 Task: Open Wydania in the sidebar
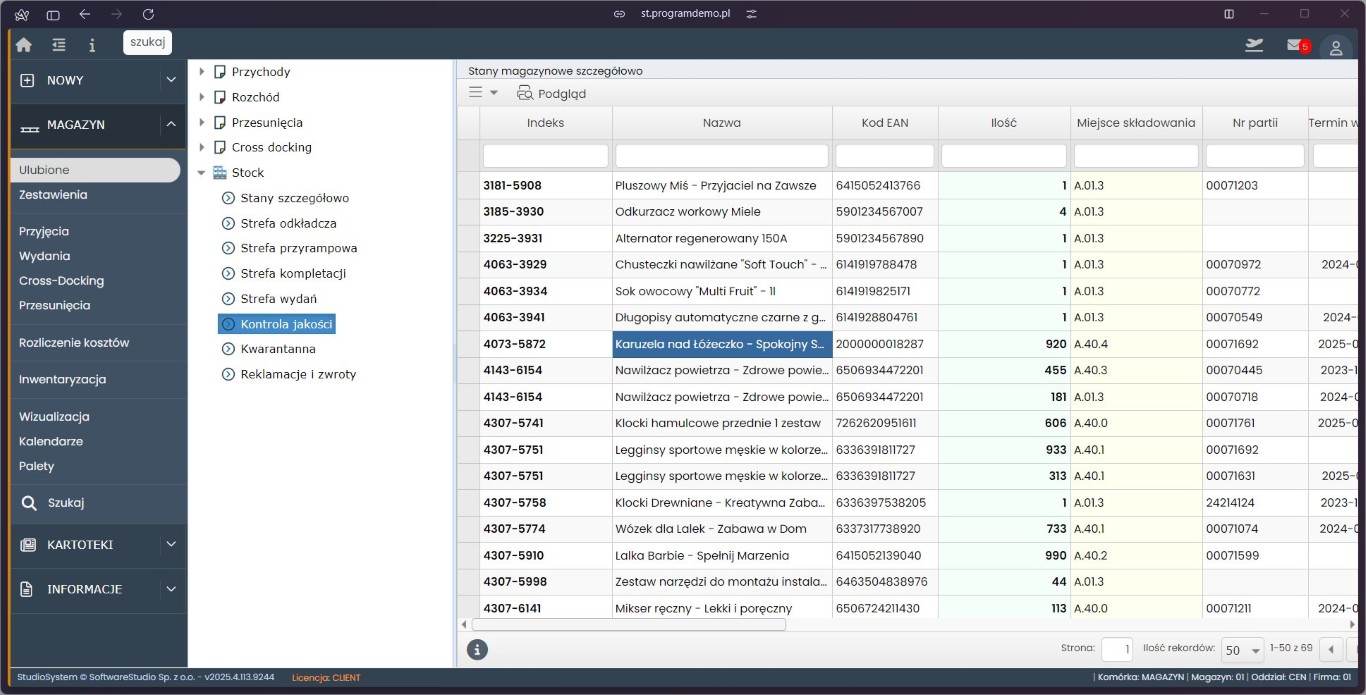45,256
